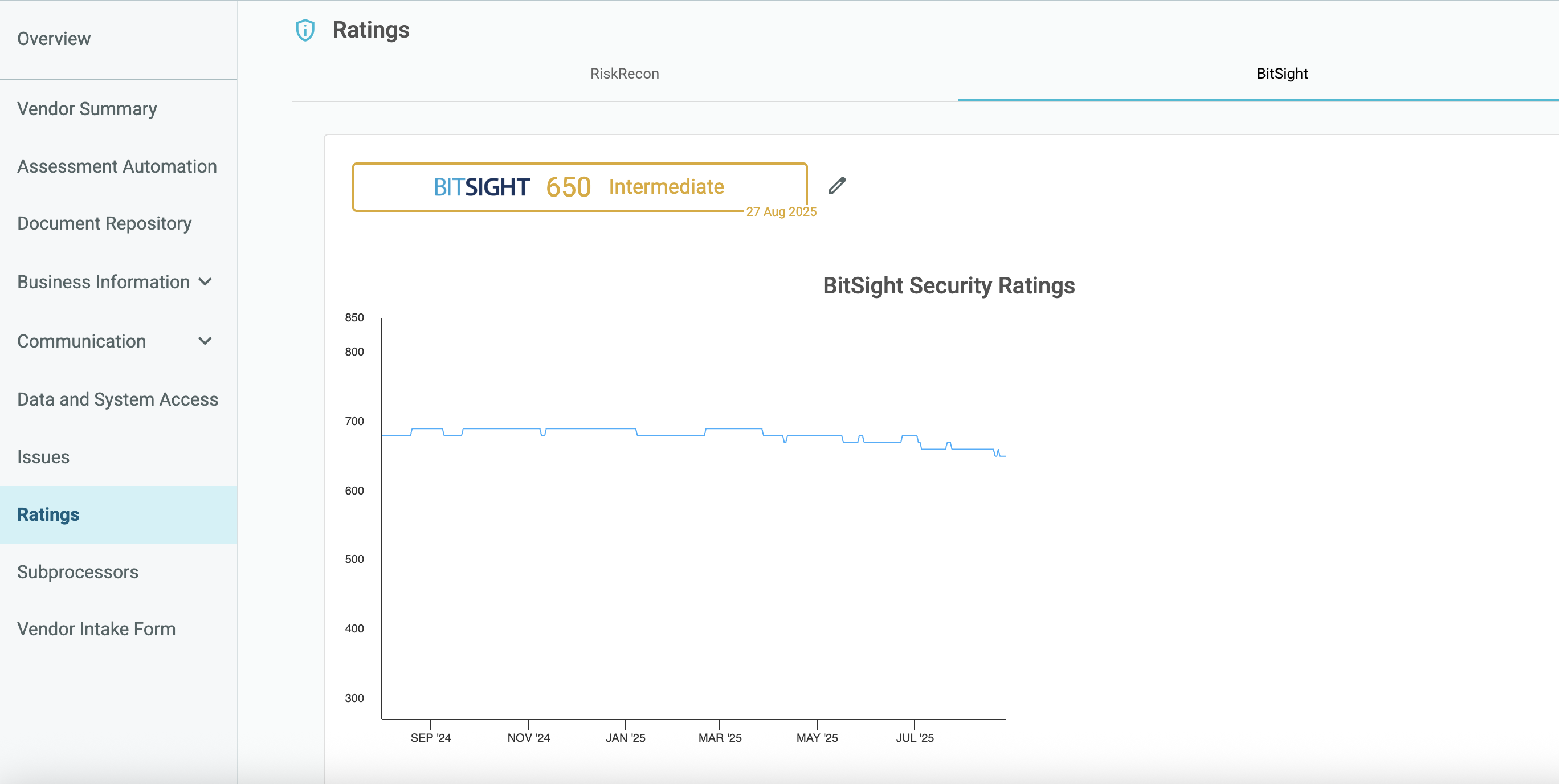Click the 650 score number

pos(568,187)
